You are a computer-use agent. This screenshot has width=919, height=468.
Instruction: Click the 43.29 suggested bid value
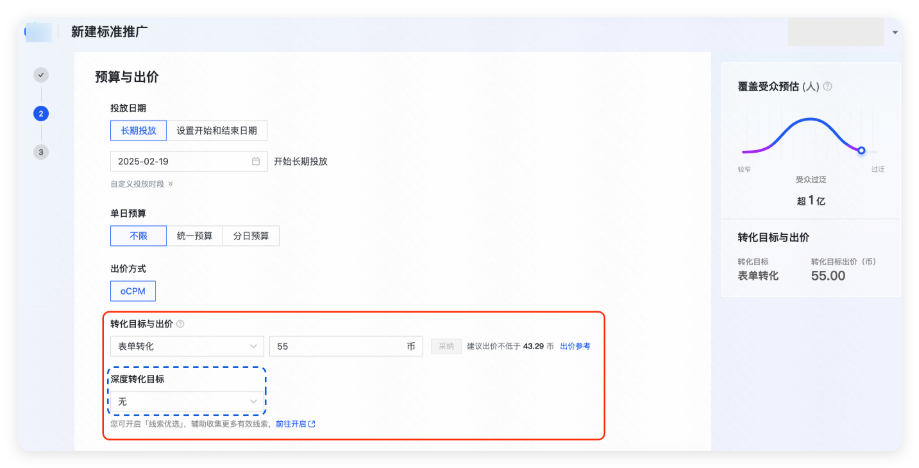coord(533,346)
